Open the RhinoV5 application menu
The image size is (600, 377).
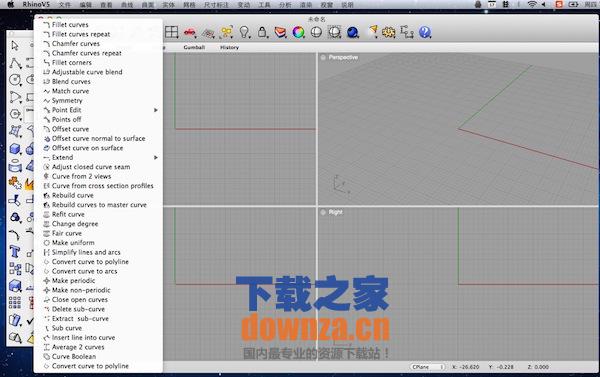36,5
